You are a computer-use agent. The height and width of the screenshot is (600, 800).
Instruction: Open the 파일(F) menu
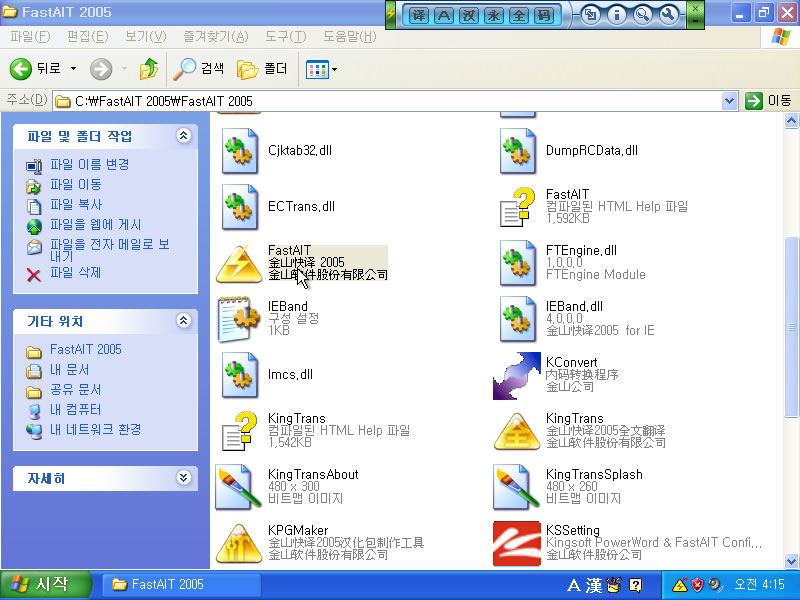click(x=30, y=37)
